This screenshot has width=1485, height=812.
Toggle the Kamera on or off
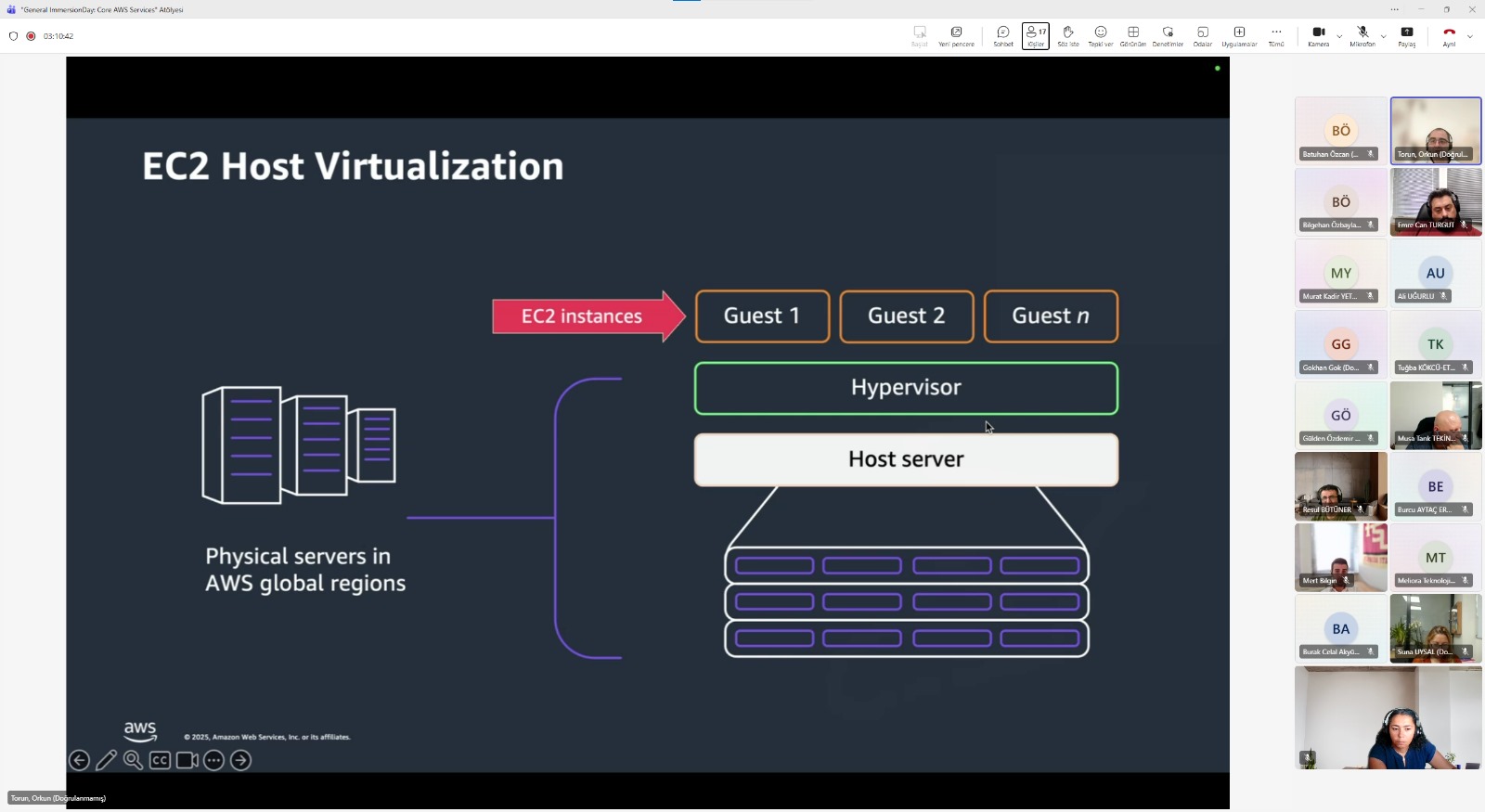(x=1318, y=35)
